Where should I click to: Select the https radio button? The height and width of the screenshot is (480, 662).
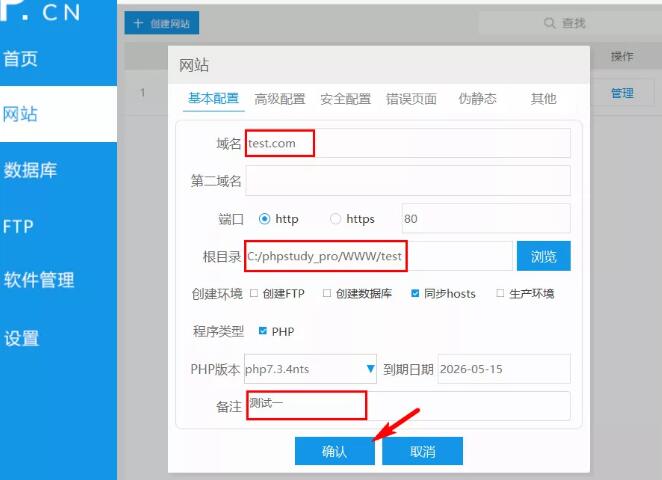pyautogui.click(x=335, y=219)
